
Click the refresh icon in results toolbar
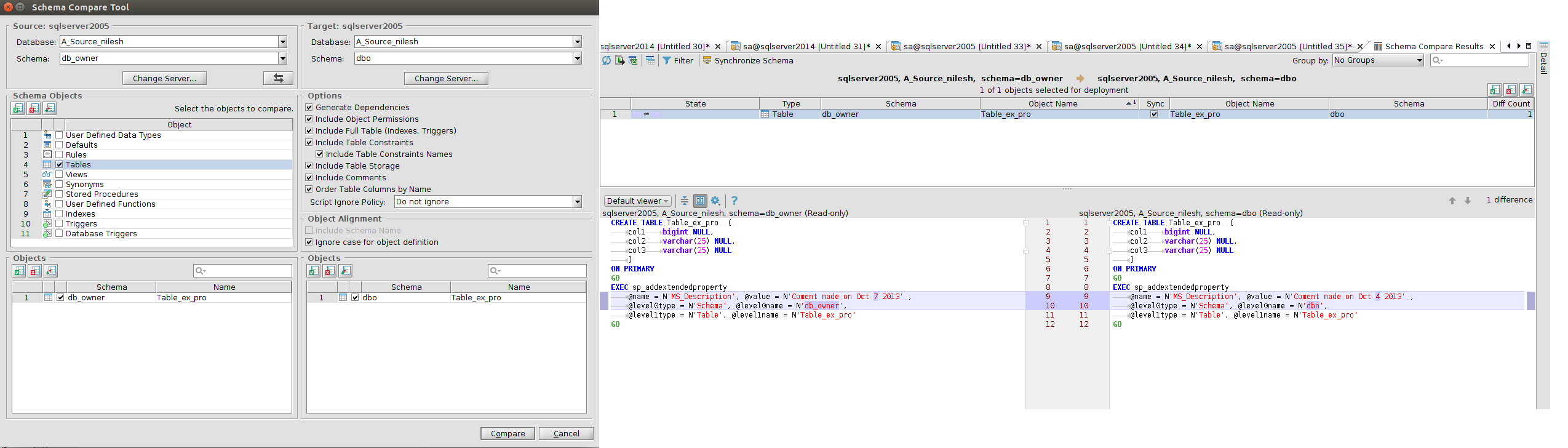click(607, 60)
